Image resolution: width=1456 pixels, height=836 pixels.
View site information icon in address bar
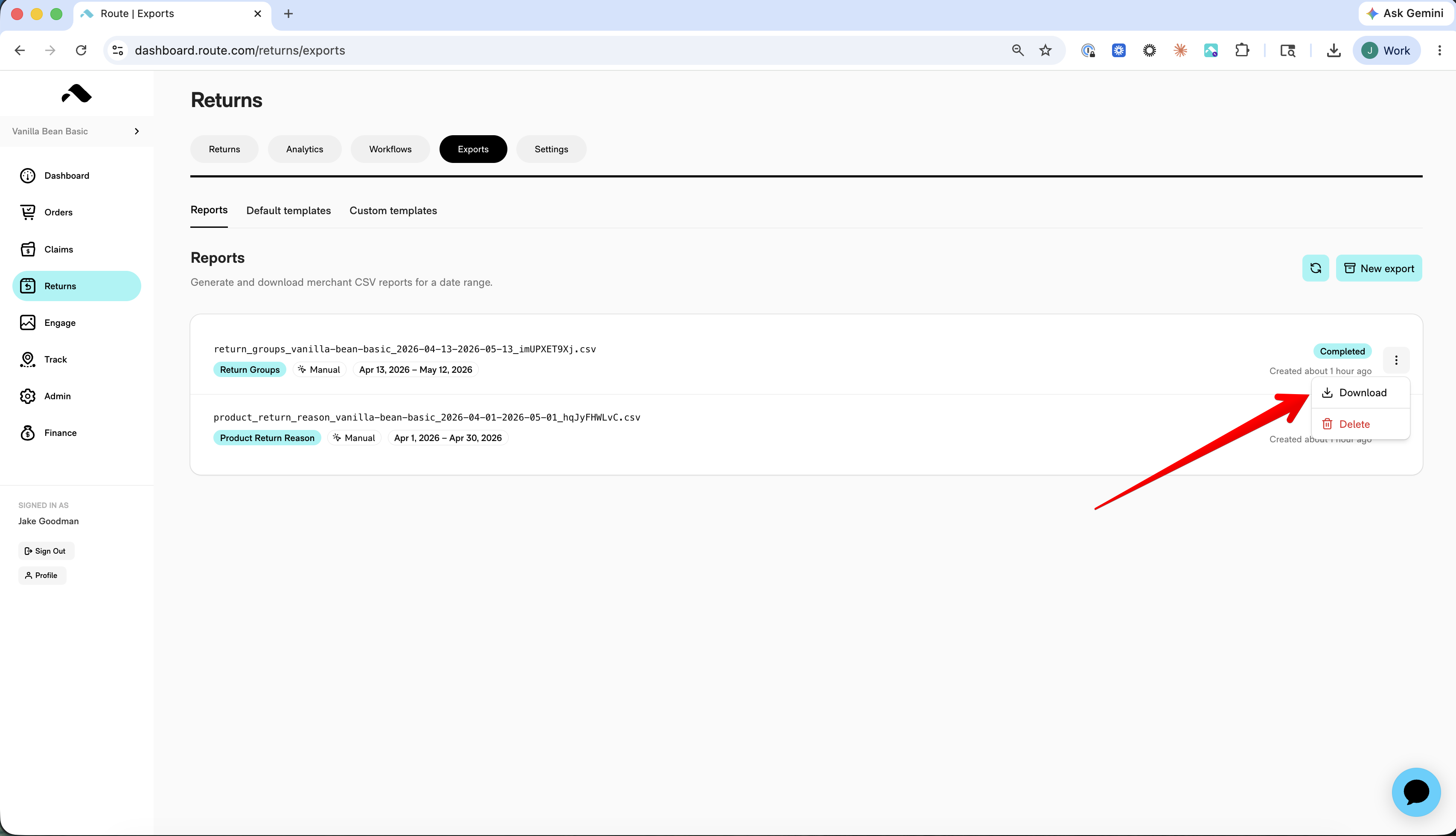pos(118,50)
